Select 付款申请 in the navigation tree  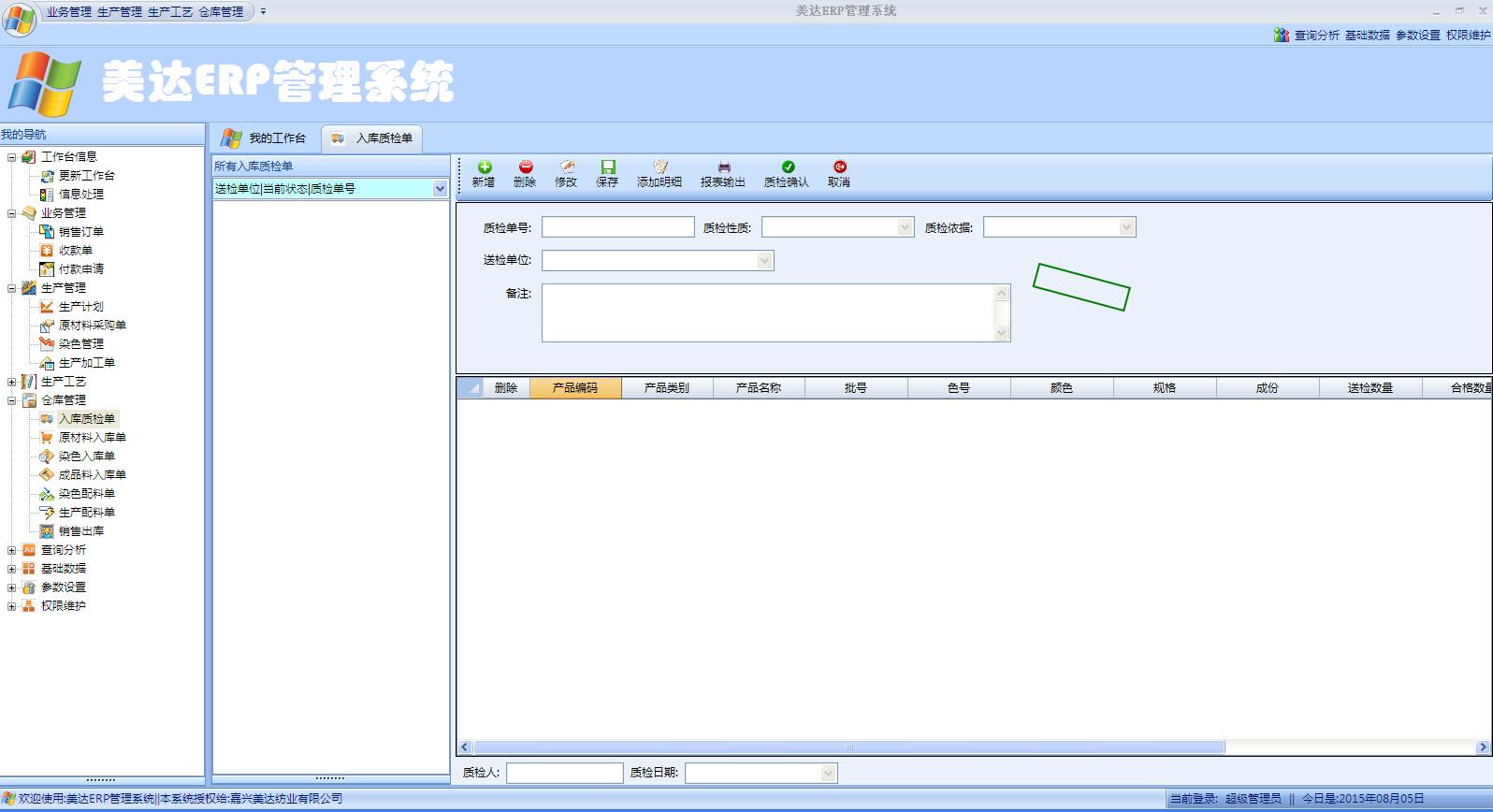[x=81, y=268]
